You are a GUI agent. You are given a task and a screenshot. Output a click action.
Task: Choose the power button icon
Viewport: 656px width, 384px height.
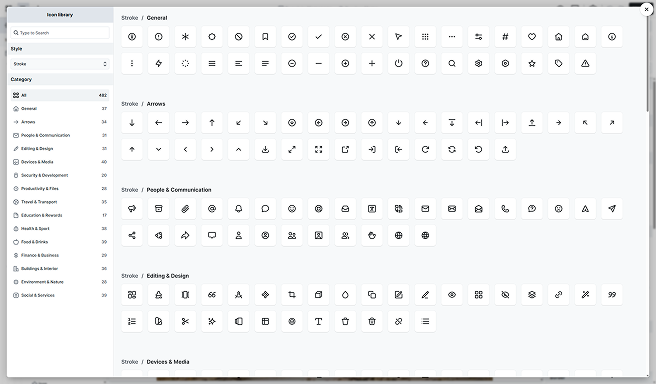pyautogui.click(x=398, y=64)
